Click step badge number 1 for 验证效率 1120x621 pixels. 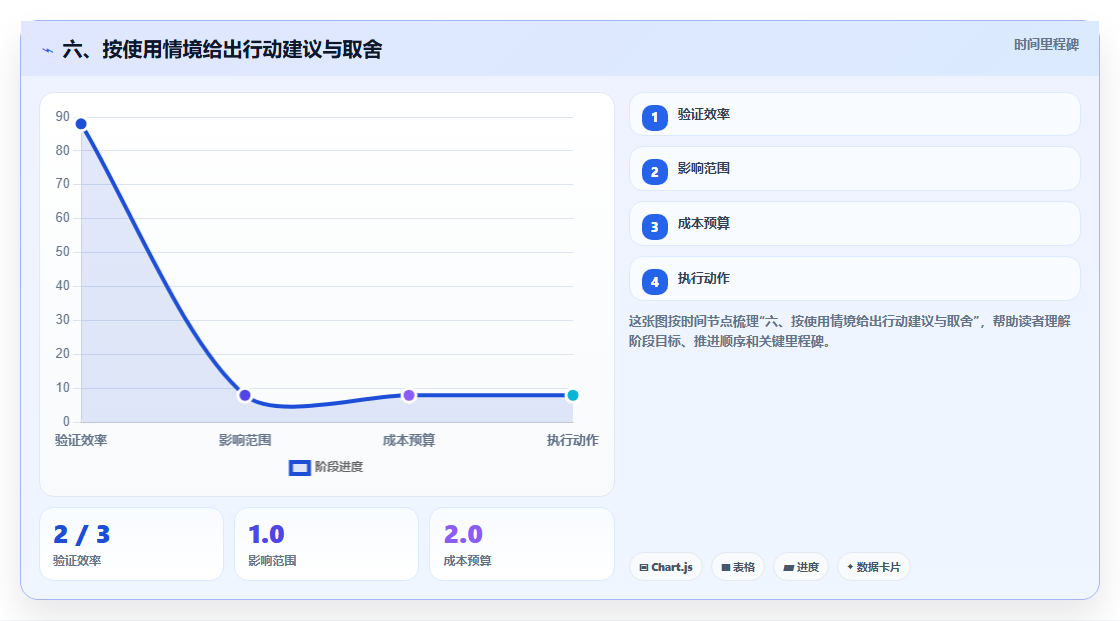pyautogui.click(x=654, y=118)
